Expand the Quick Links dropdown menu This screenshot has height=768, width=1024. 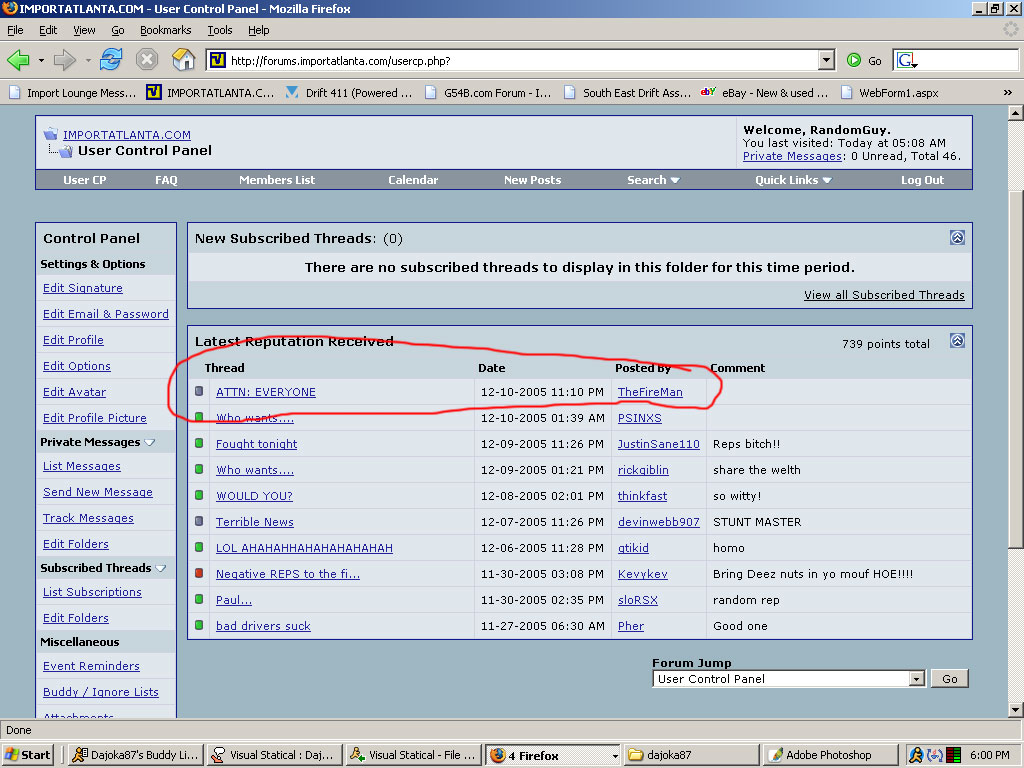(793, 180)
